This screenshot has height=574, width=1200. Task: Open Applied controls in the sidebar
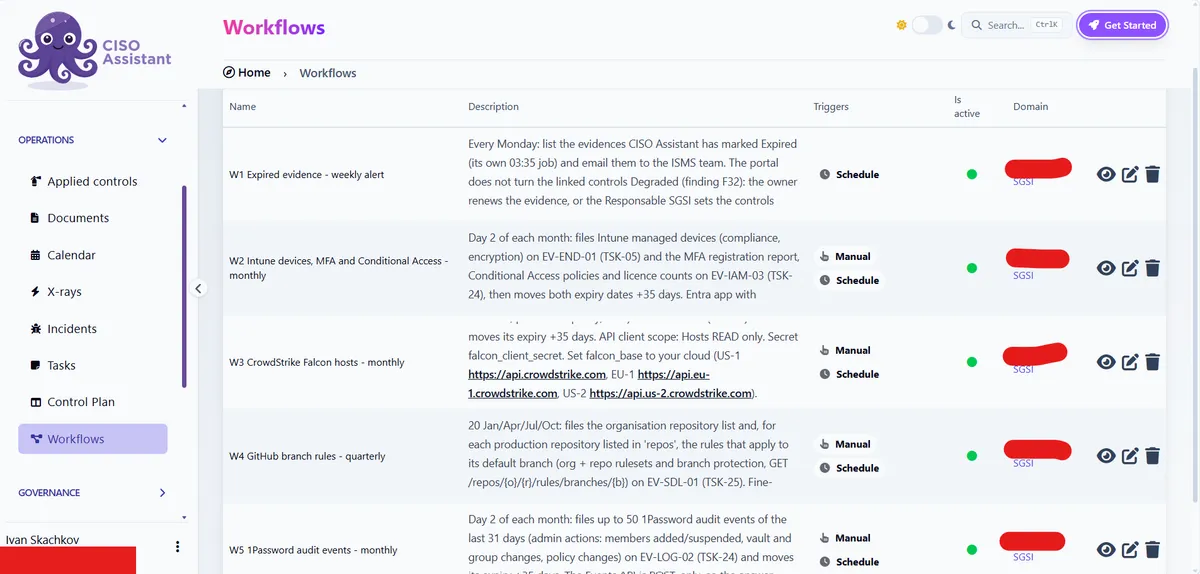tap(93, 181)
